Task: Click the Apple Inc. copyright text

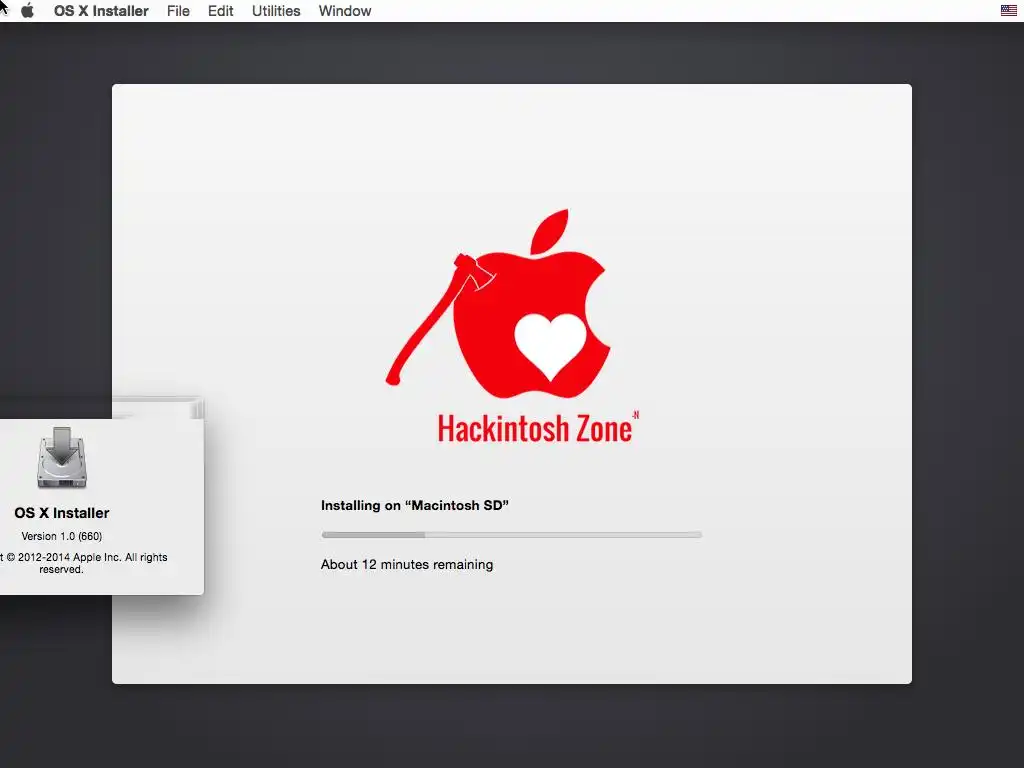Action: click(84, 563)
